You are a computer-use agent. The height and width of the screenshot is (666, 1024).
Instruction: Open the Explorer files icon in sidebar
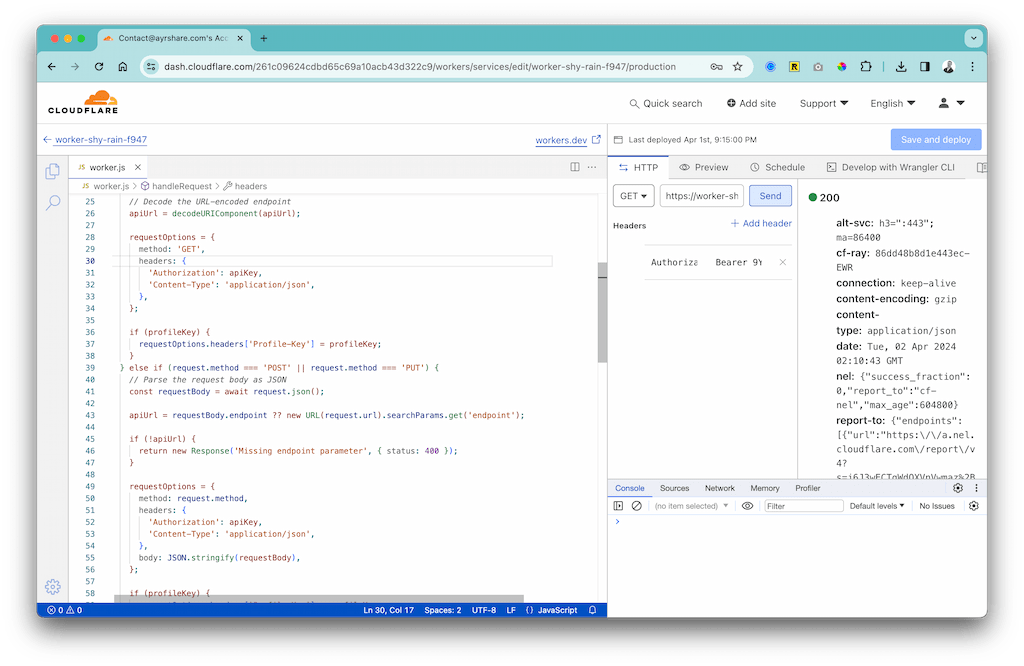click(53, 172)
